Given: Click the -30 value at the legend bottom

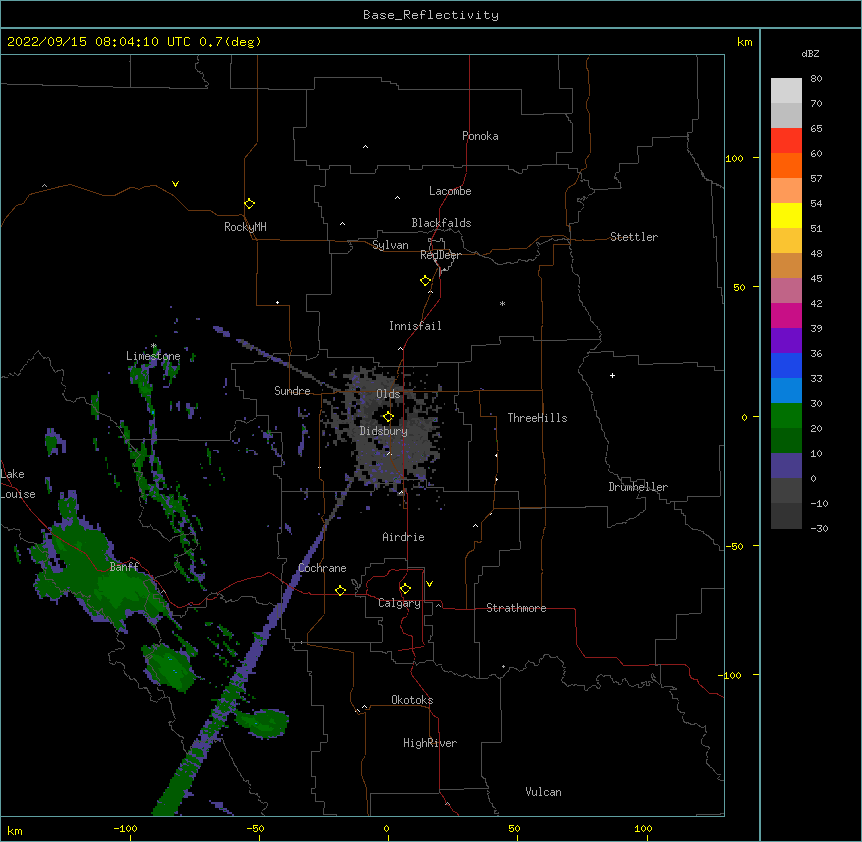Looking at the screenshot, I should coord(819,529).
